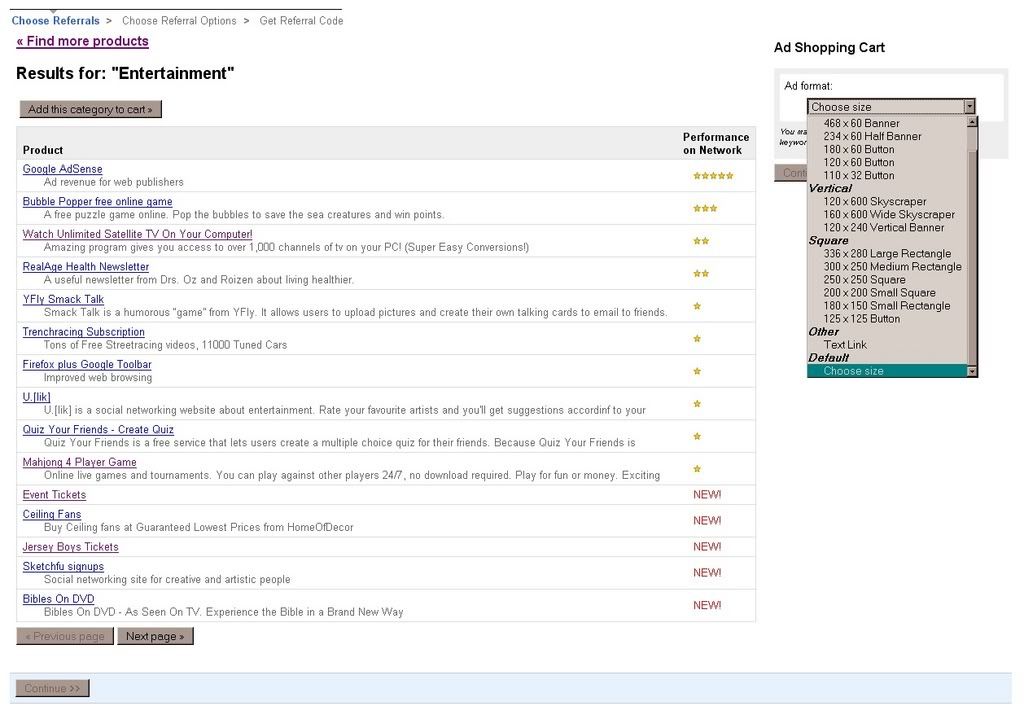Click NEW! label for Jersey Boys Tickets
This screenshot has height=715, width=1024.
[x=707, y=547]
